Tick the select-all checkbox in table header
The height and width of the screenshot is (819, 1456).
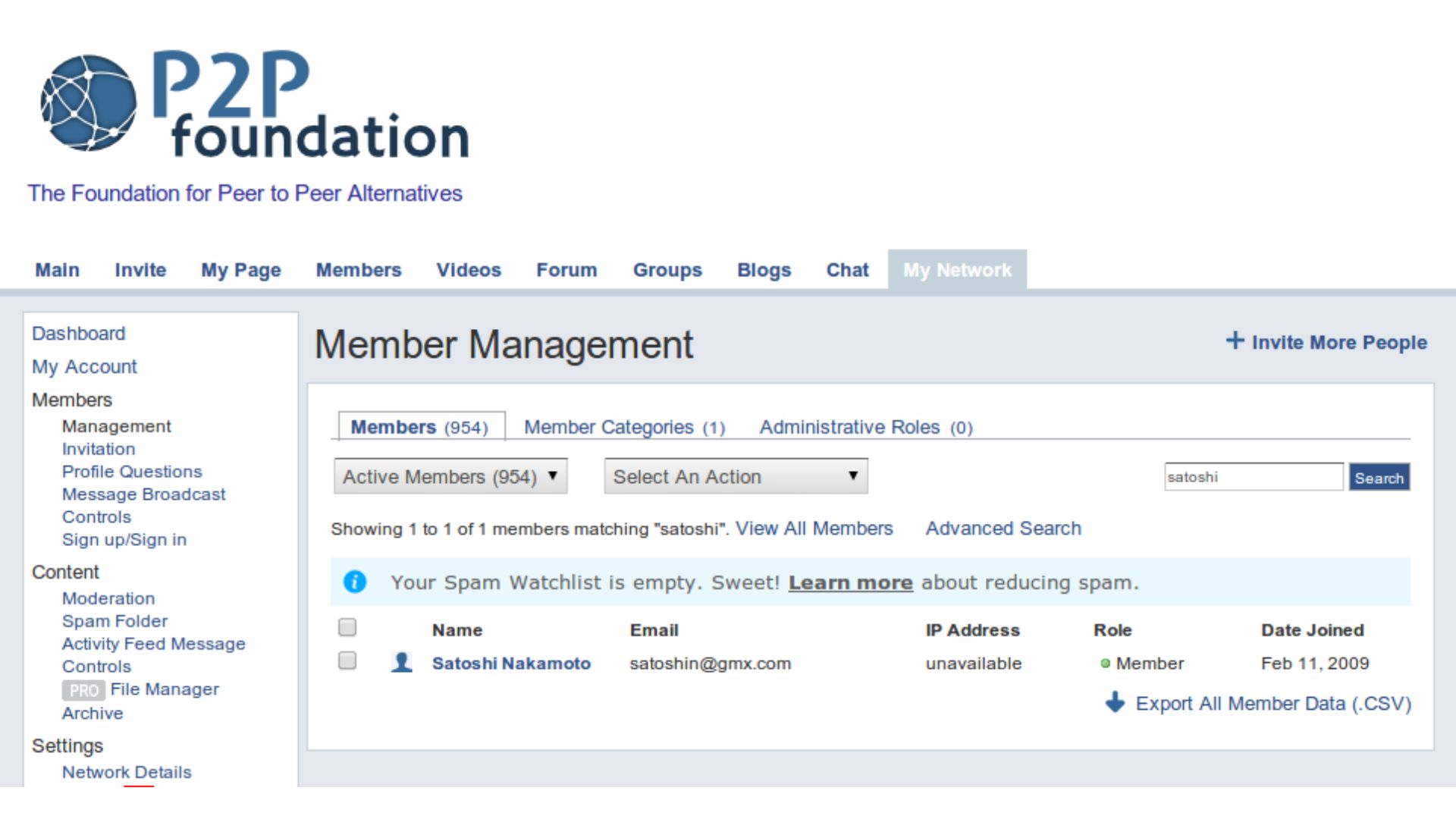(347, 627)
